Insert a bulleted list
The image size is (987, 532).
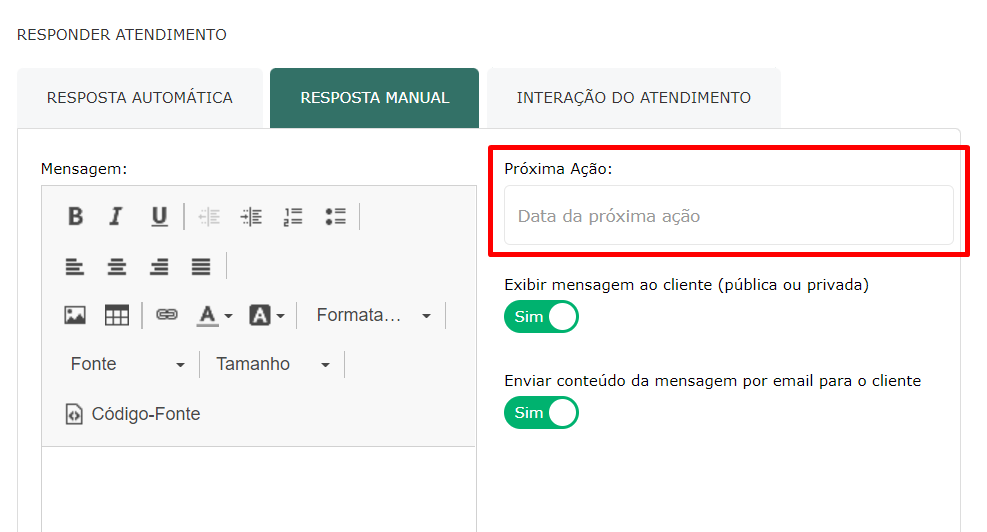336,217
